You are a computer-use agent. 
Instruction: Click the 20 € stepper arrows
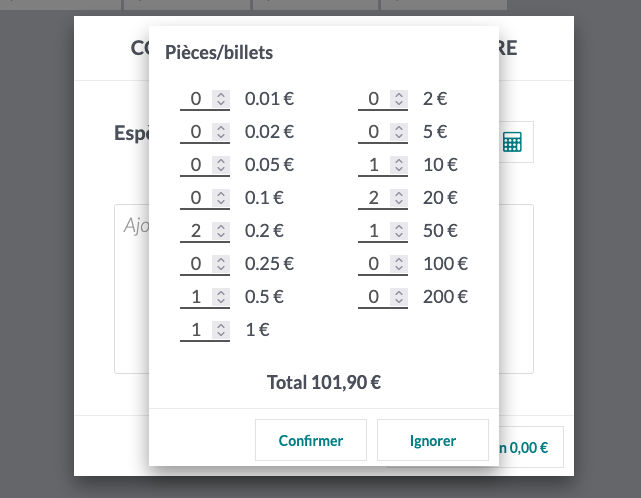pyautogui.click(x=399, y=198)
